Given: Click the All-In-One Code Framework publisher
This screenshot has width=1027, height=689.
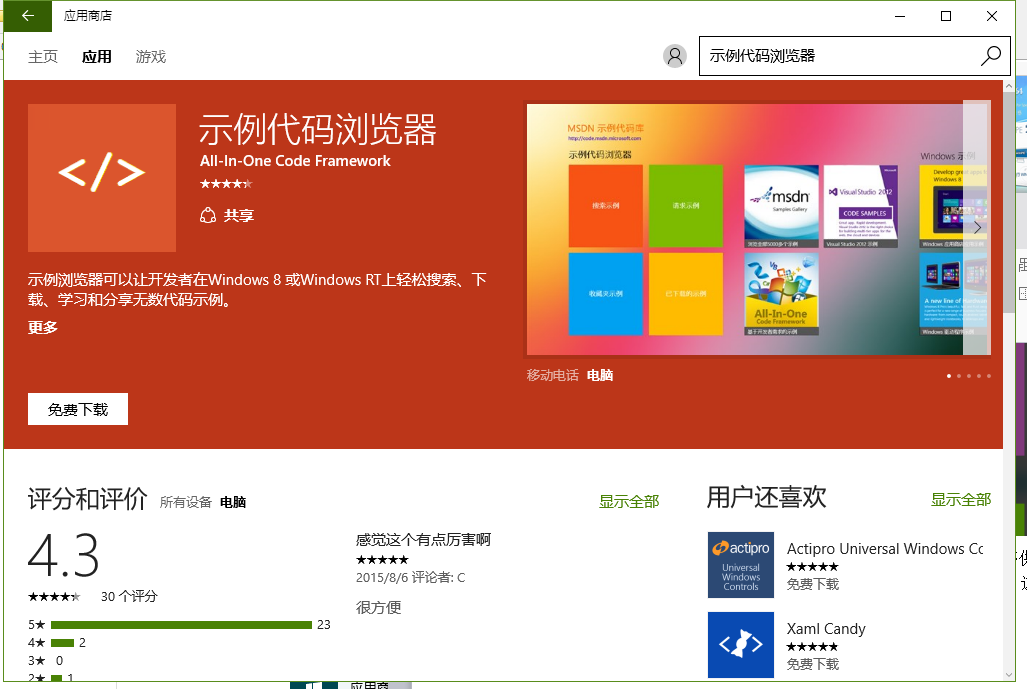Looking at the screenshot, I should (295, 161).
